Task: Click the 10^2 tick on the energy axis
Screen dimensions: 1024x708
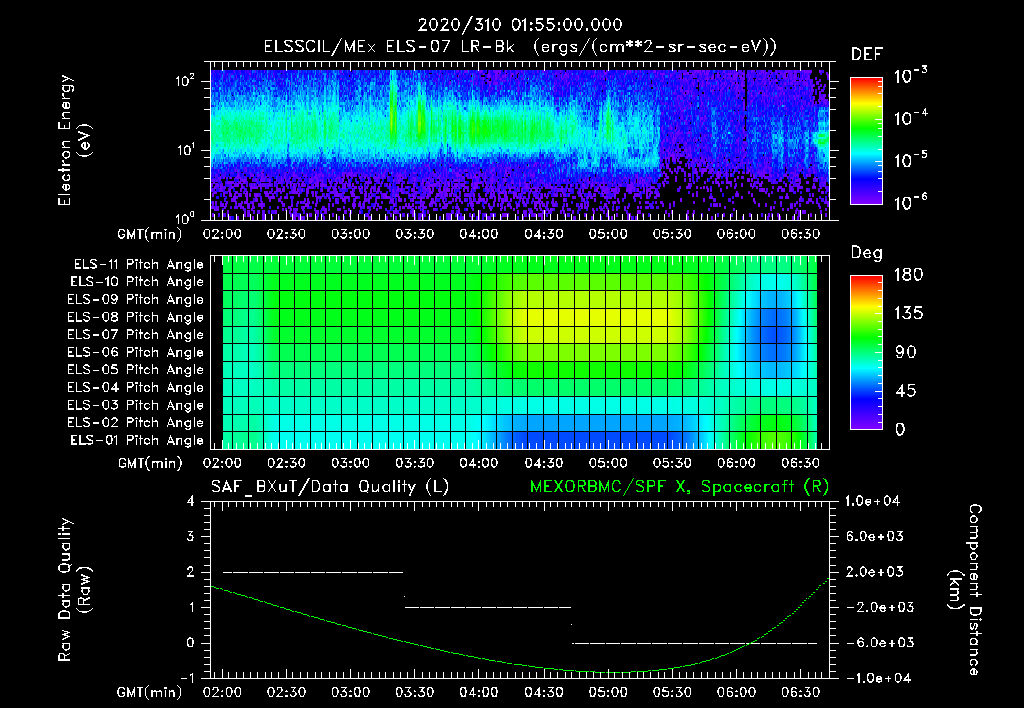Action: (x=185, y=81)
